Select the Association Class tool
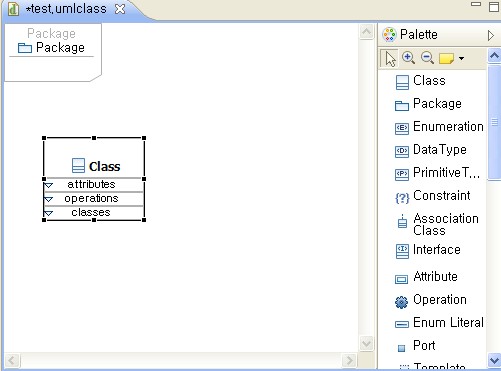This screenshot has width=501, height=371. [437, 224]
